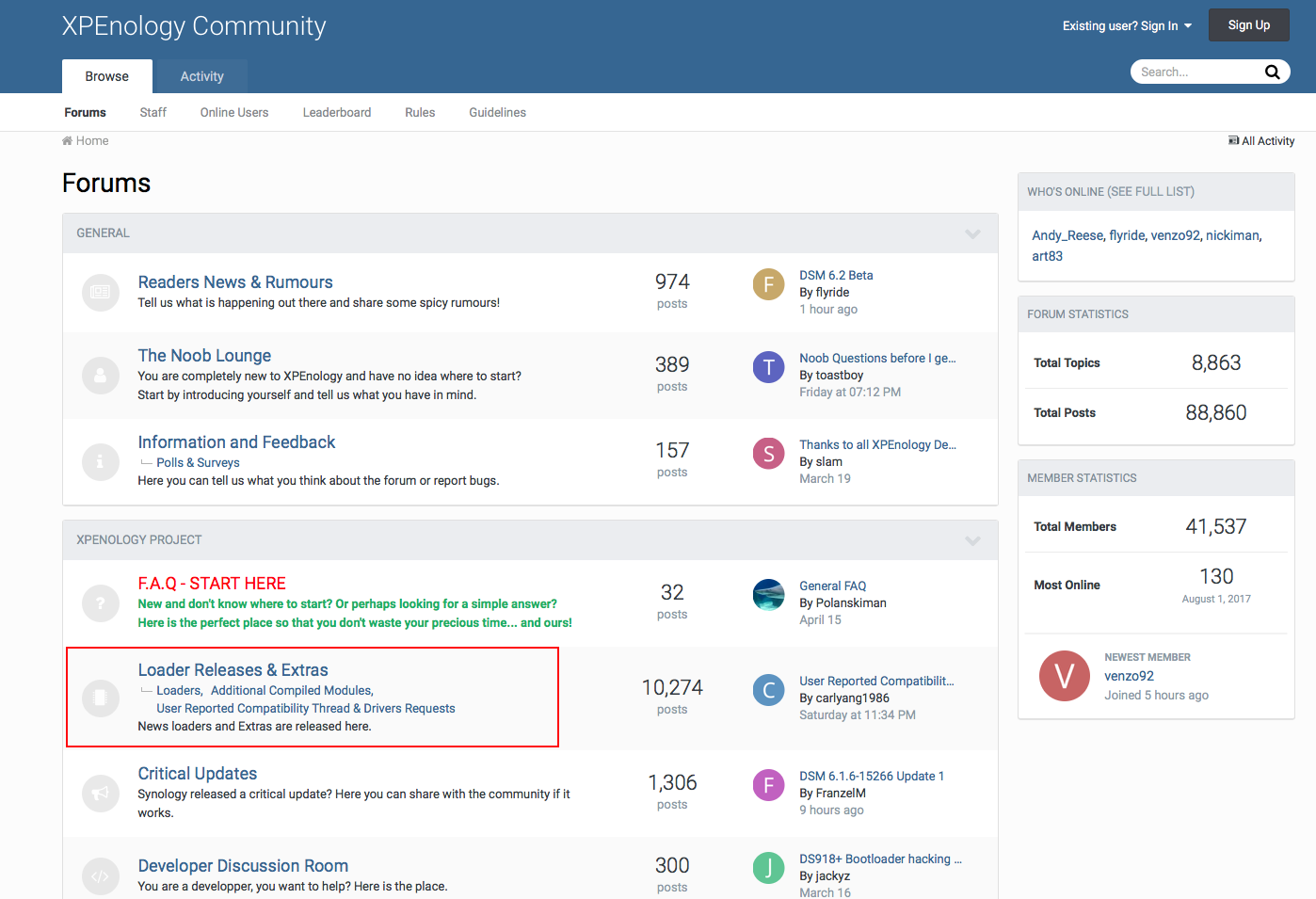The image size is (1316, 899).
Task: Open flyride's avatar on DSM 6.2 Beta
Action: (x=768, y=283)
